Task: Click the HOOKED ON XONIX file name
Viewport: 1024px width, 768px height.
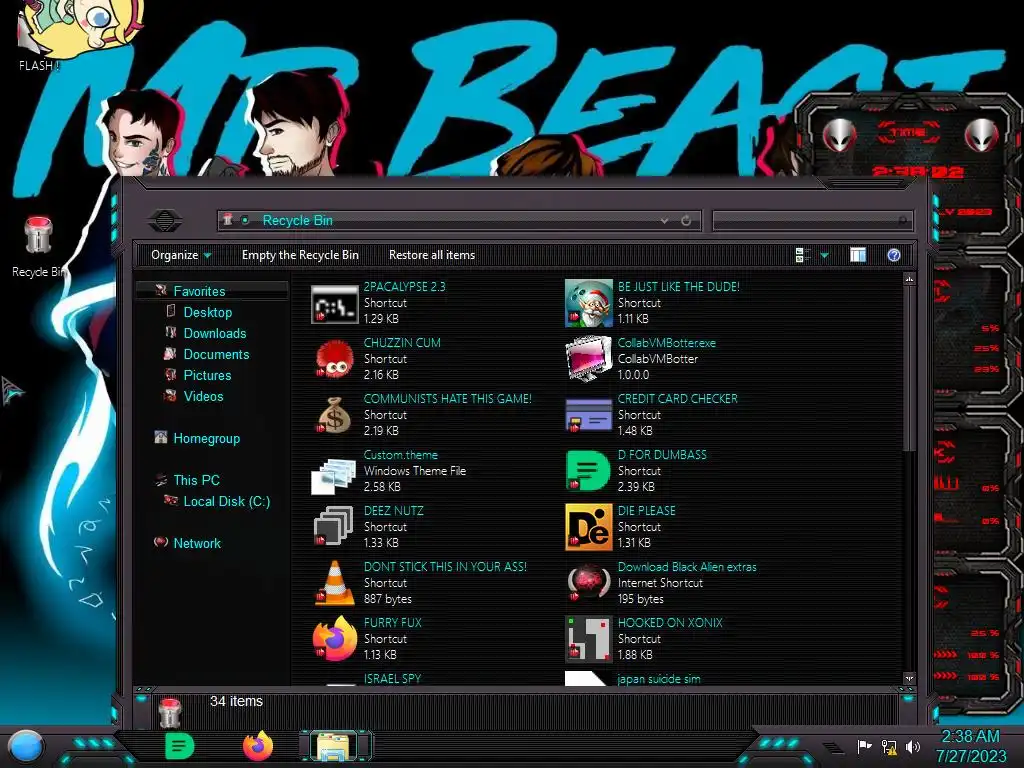Action: click(x=670, y=623)
